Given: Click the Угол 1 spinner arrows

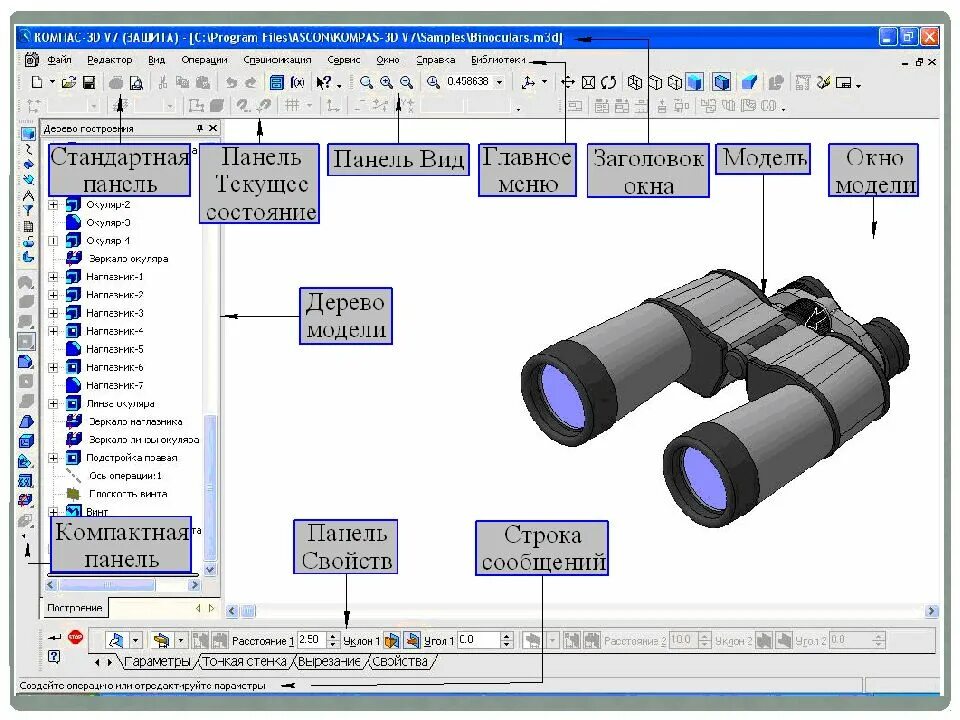Looking at the screenshot, I should pos(506,640).
